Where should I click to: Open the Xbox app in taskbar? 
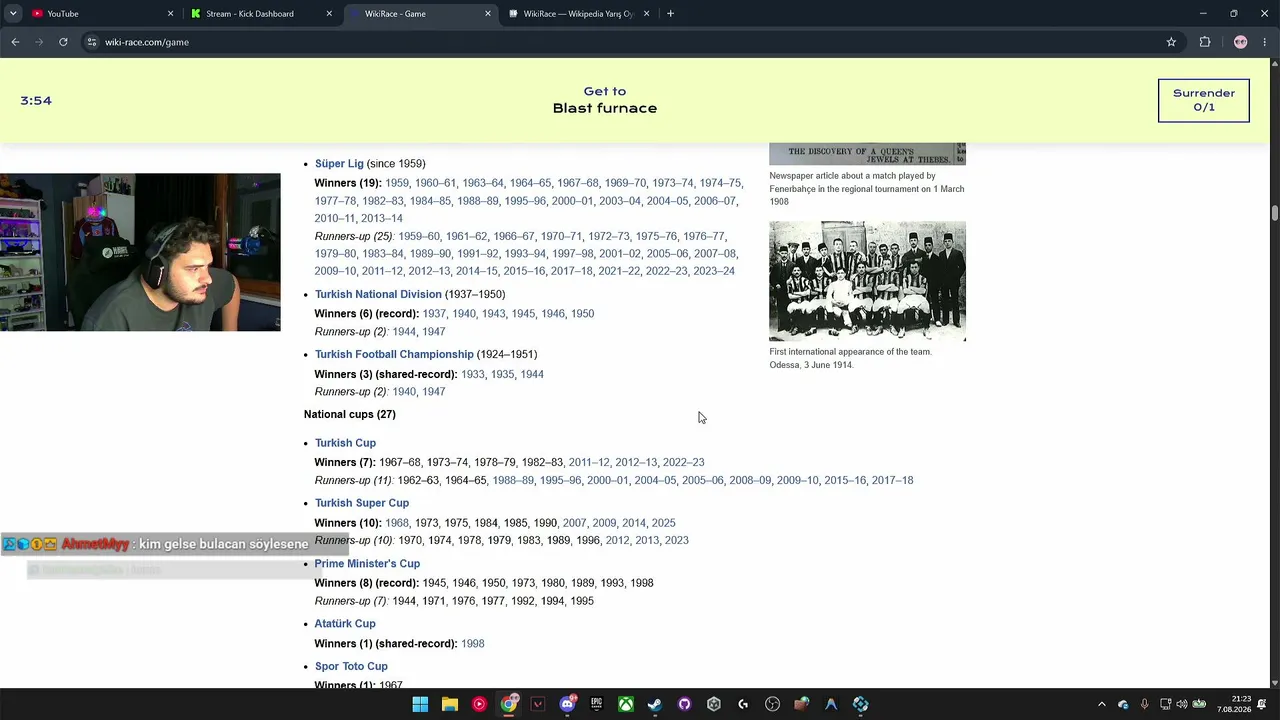(x=626, y=704)
